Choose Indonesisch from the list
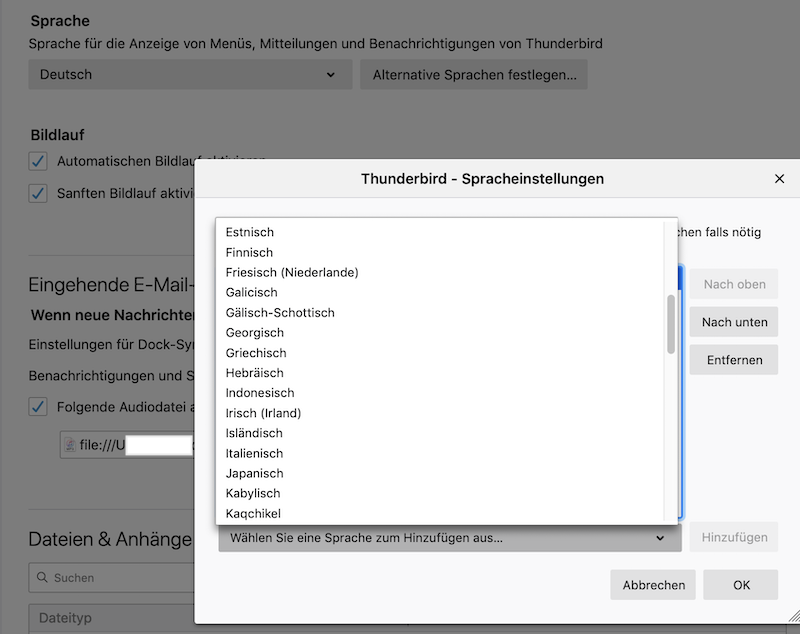The image size is (800, 634). tap(440, 393)
